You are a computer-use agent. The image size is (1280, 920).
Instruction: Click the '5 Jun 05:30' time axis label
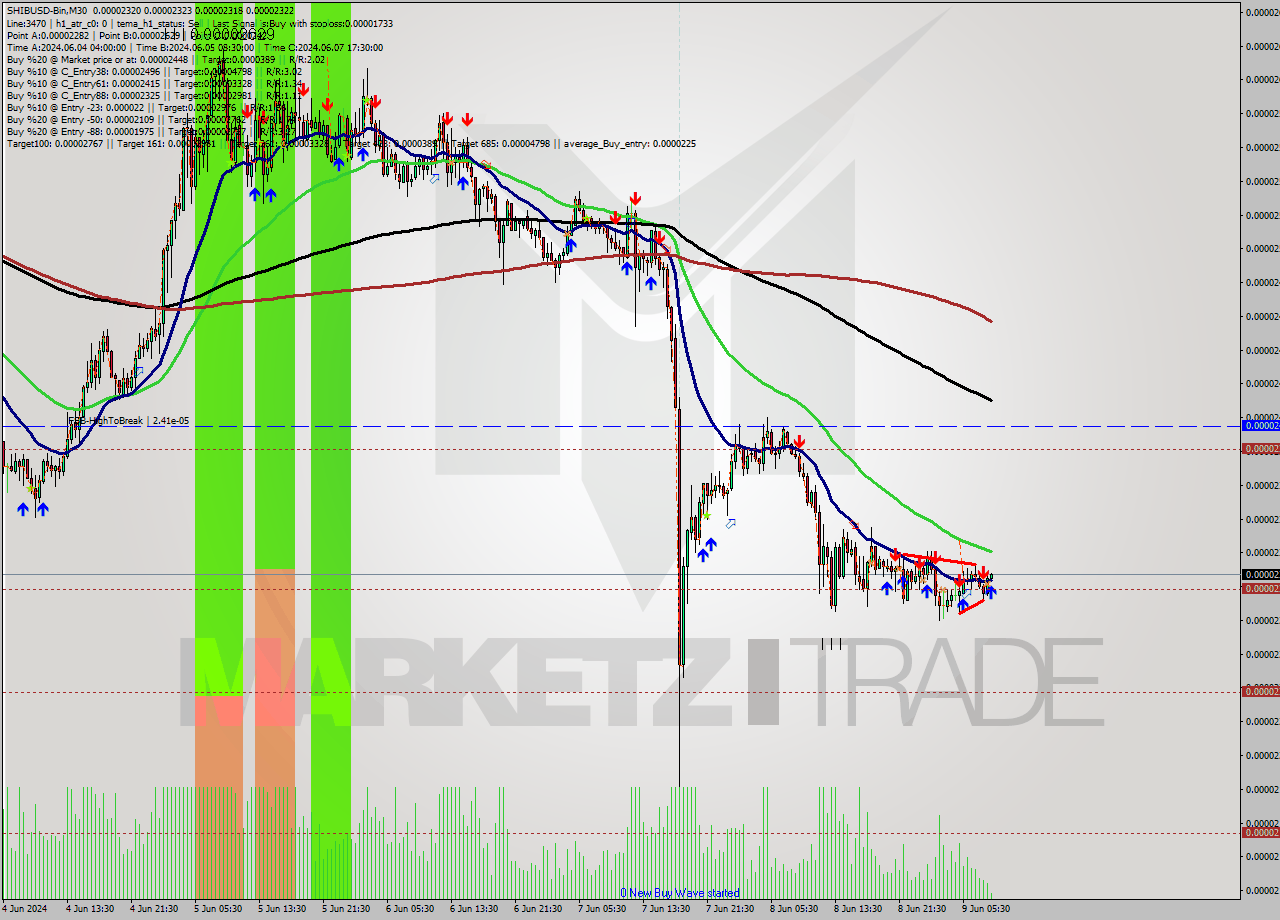point(217,909)
